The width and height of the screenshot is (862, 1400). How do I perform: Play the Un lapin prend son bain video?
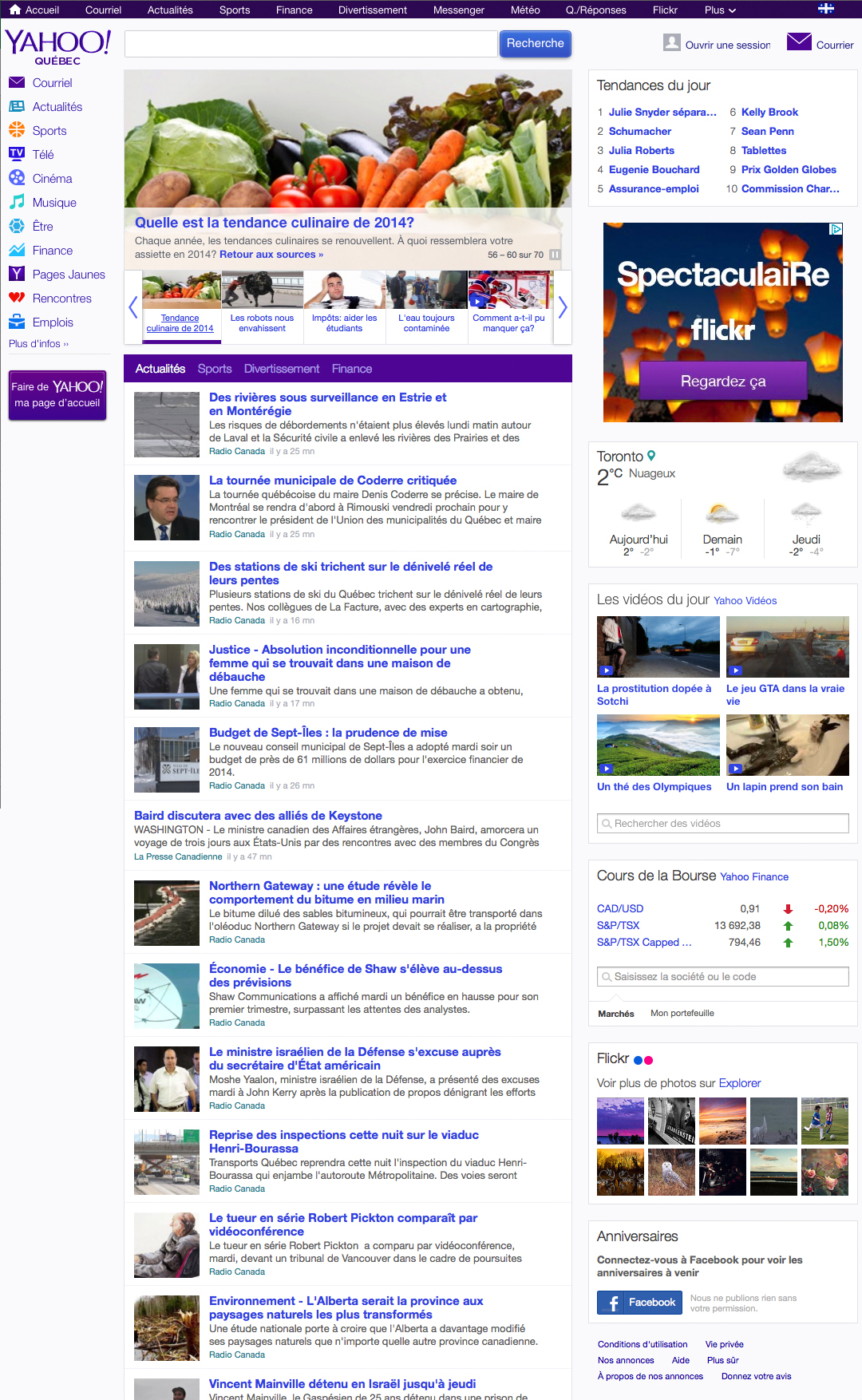[787, 745]
